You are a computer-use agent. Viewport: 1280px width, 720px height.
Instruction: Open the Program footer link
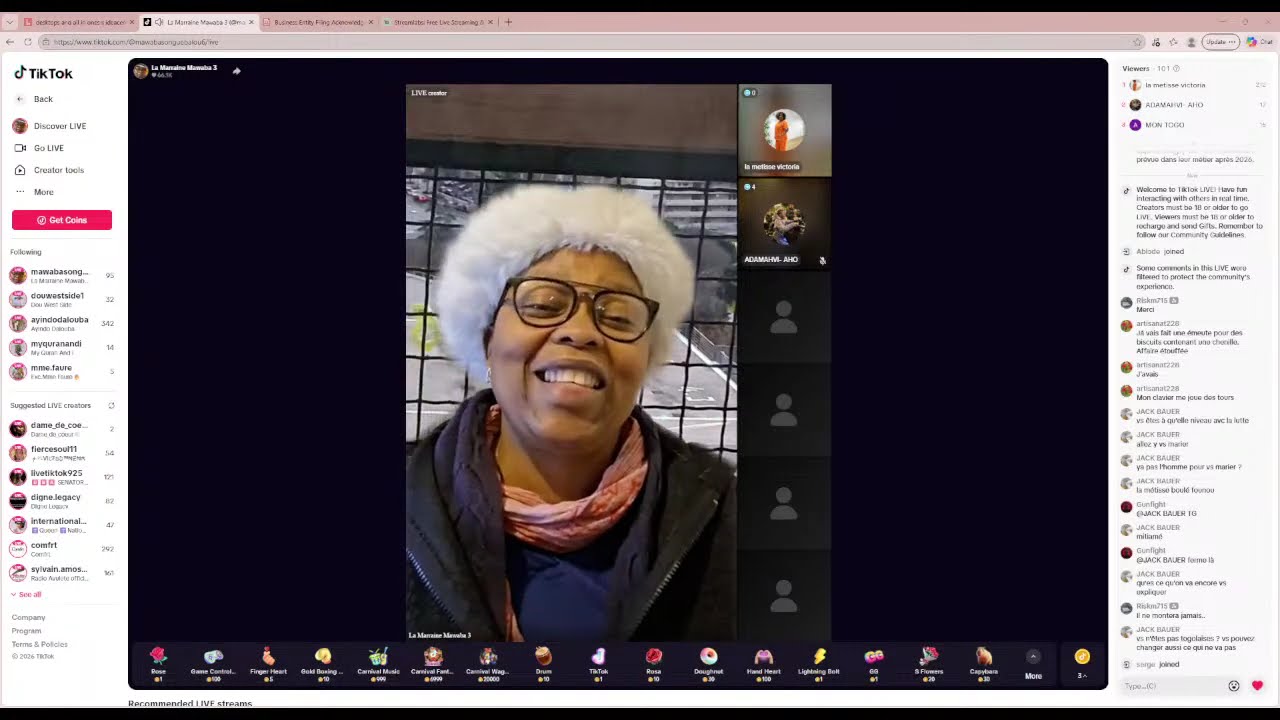click(x=26, y=631)
